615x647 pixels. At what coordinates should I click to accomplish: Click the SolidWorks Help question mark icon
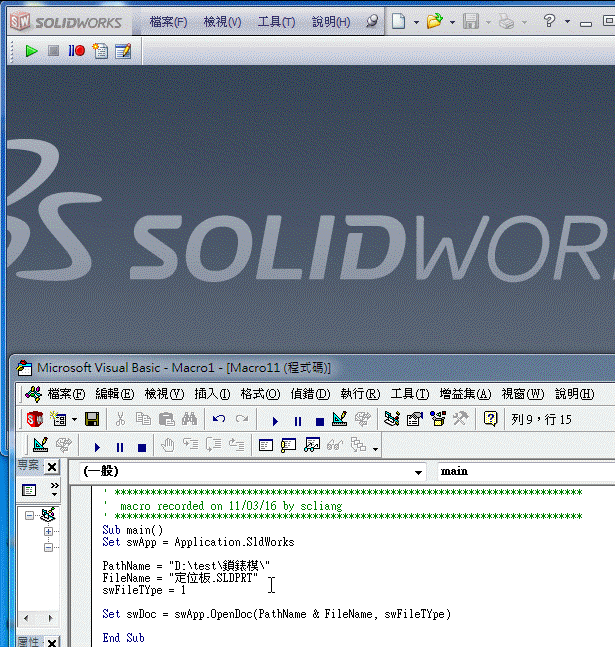pyautogui.click(x=549, y=21)
